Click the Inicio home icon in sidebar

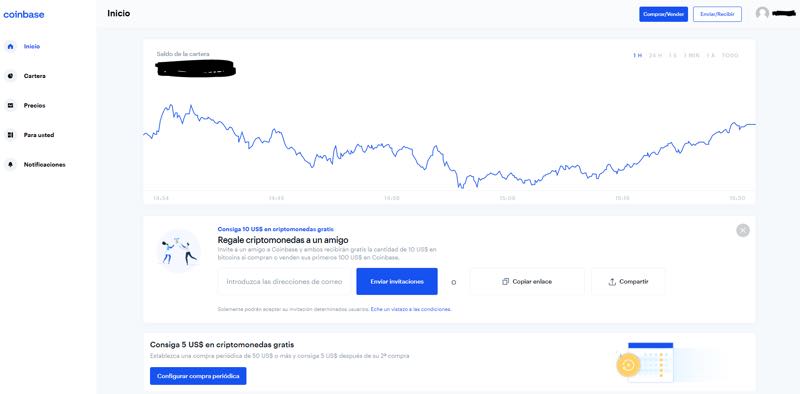(x=10, y=46)
